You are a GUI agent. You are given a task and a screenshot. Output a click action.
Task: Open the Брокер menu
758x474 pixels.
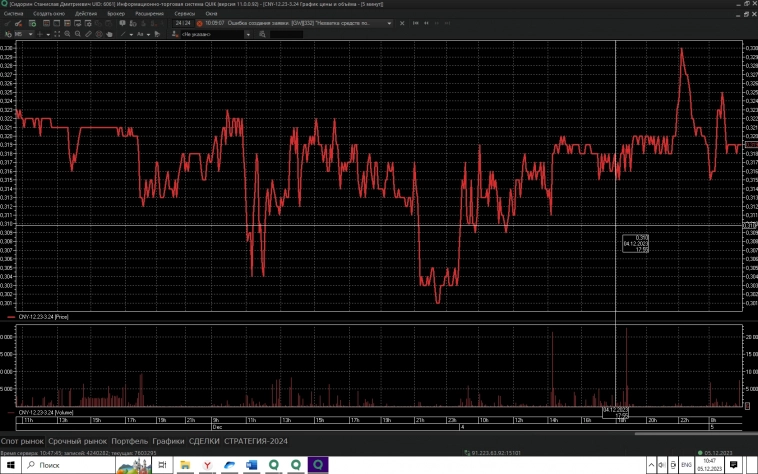pyautogui.click(x=116, y=14)
